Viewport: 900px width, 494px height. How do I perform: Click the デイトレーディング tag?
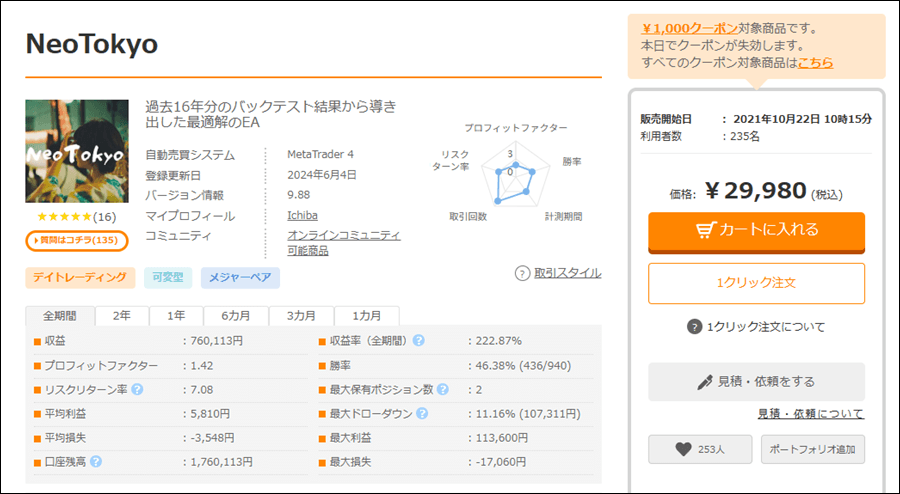pyautogui.click(x=80, y=278)
